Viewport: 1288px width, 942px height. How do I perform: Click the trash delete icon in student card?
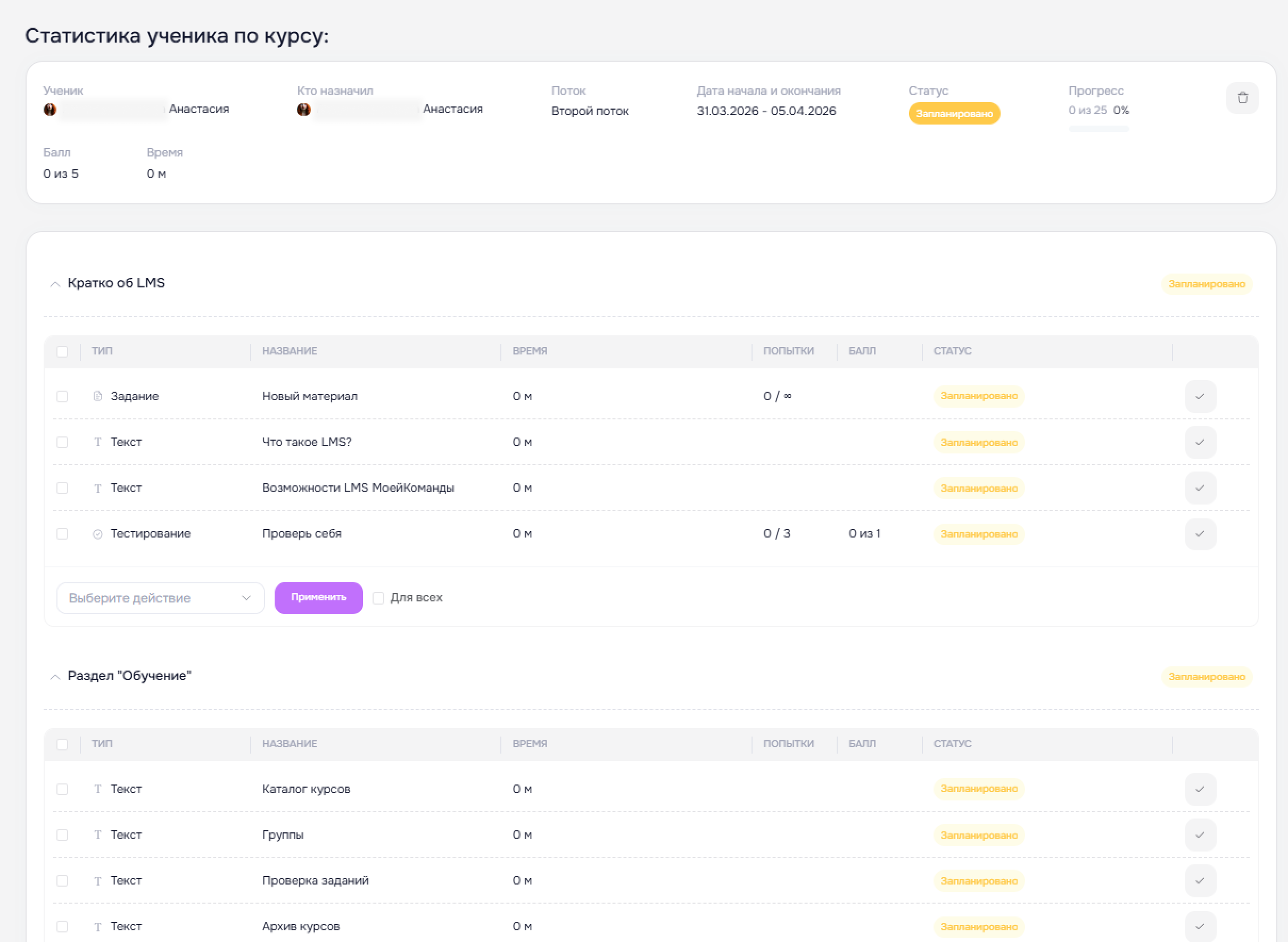(x=1242, y=98)
